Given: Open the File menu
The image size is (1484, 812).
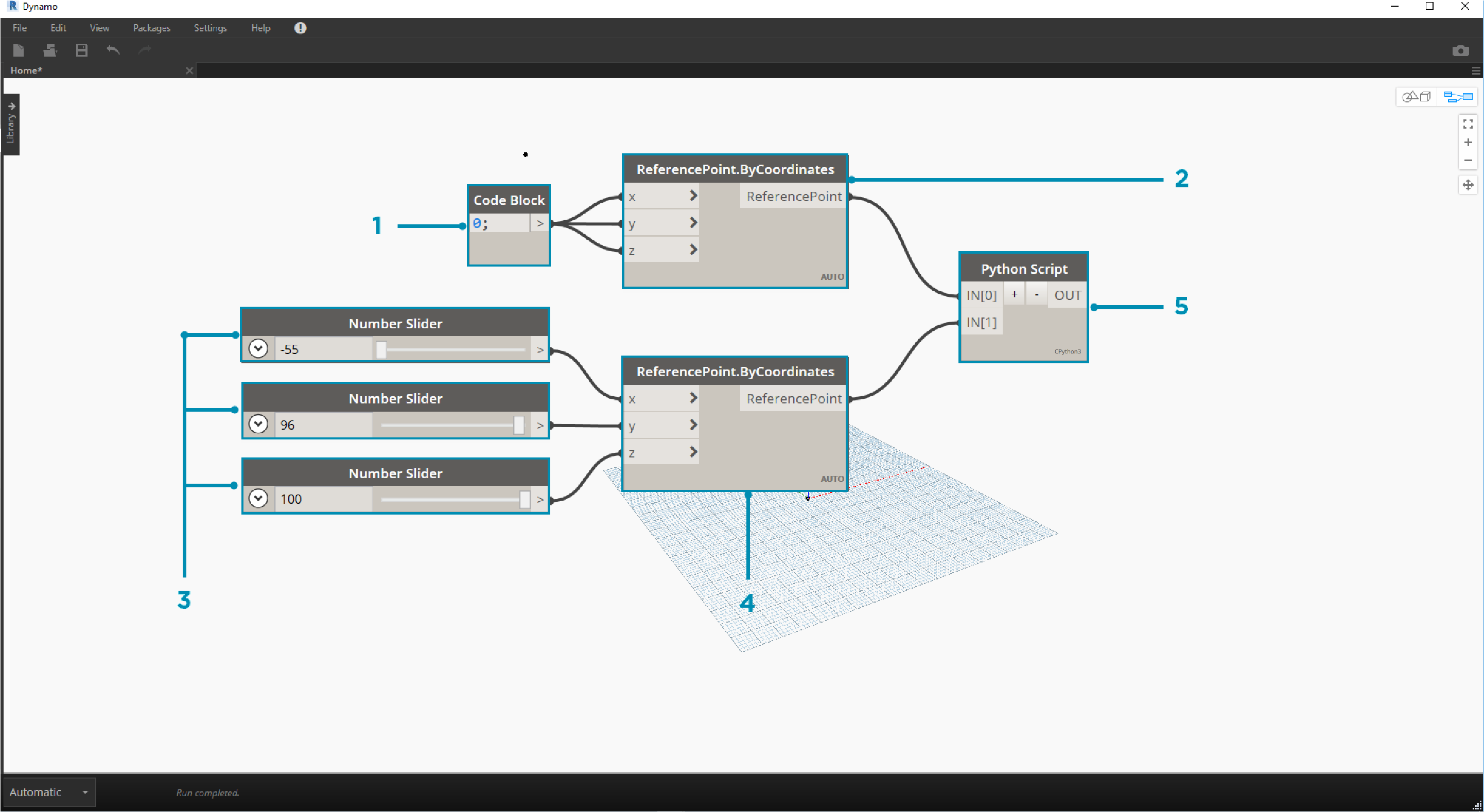Looking at the screenshot, I should coord(19,27).
